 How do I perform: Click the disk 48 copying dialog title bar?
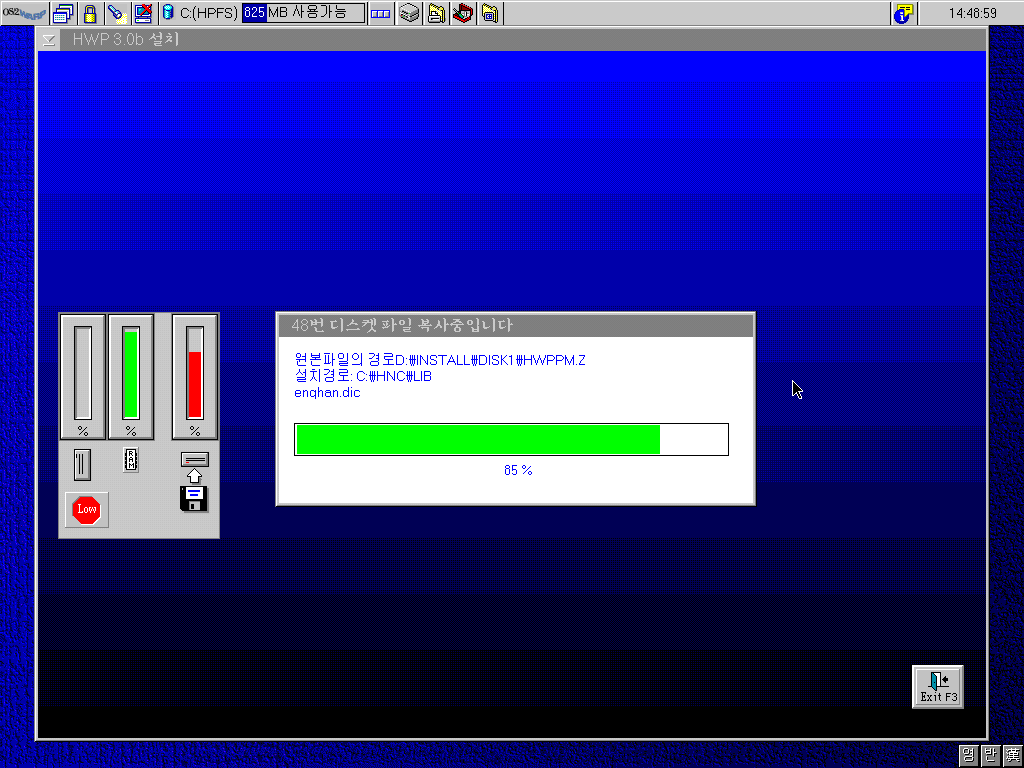tap(516, 325)
